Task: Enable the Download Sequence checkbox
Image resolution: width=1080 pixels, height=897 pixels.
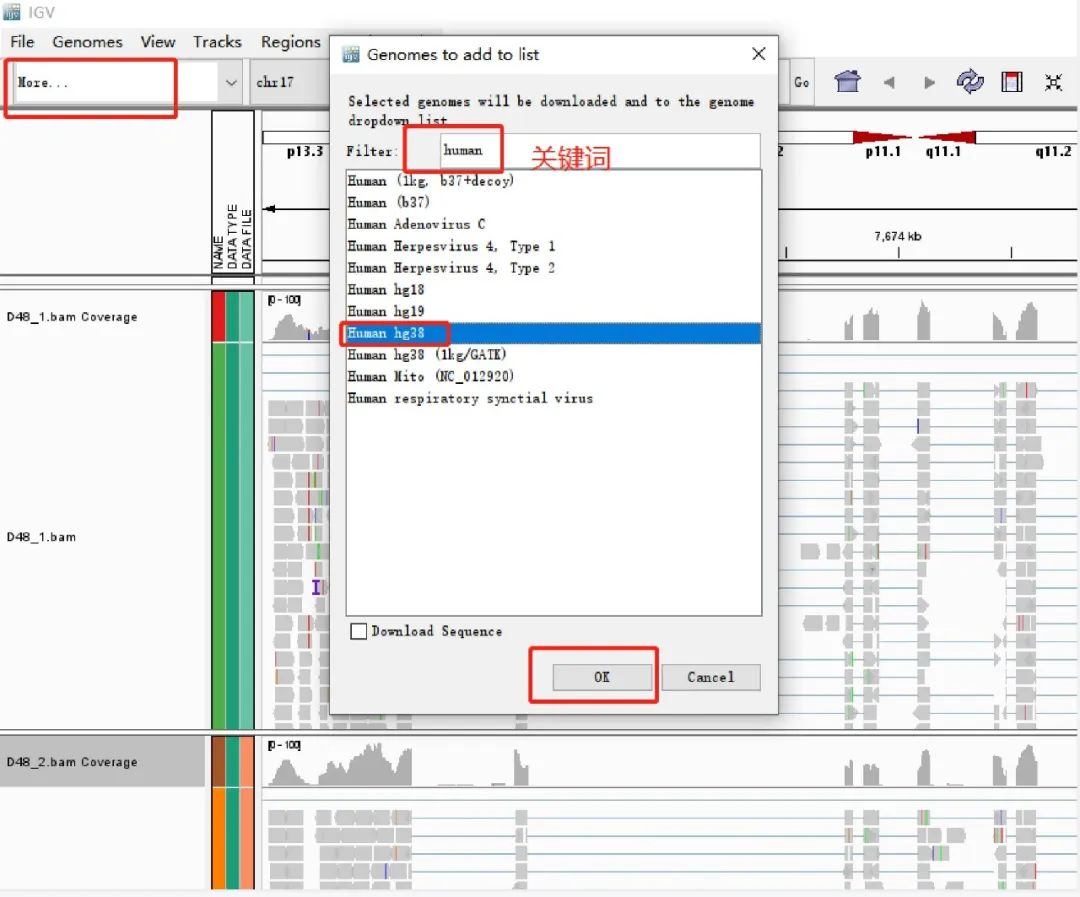Action: [358, 631]
